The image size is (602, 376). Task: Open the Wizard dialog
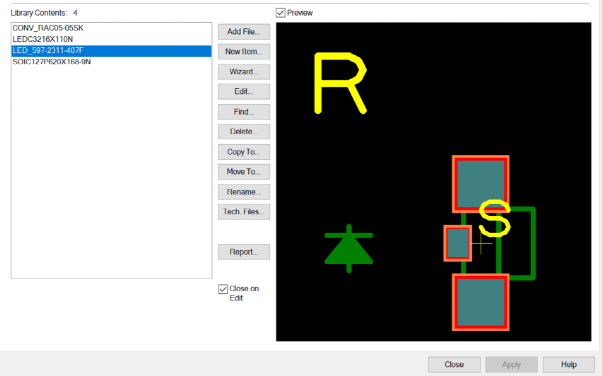pos(244,72)
